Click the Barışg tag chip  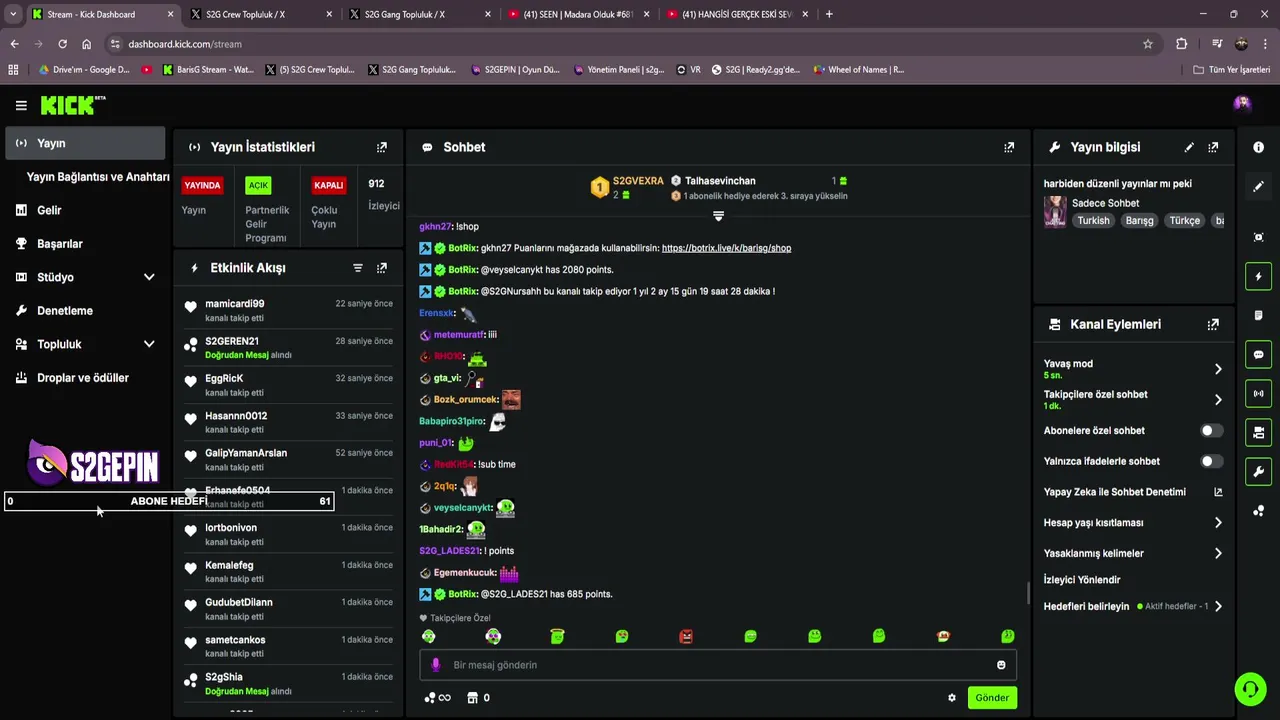pos(1139,220)
